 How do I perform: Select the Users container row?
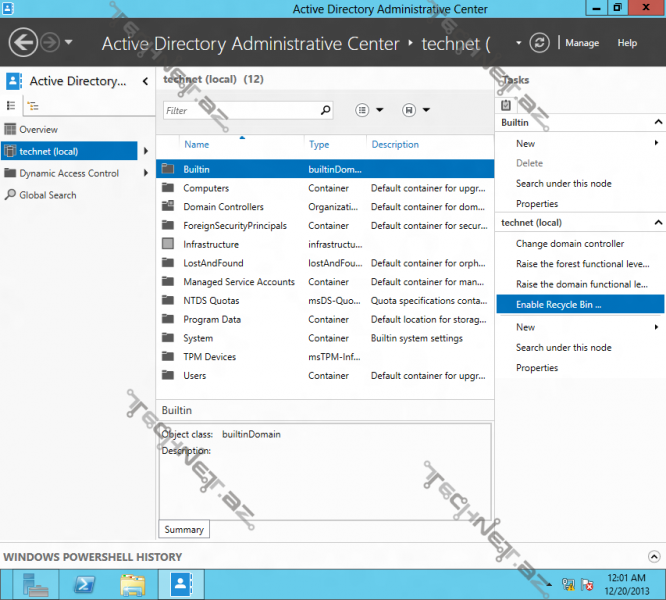(x=325, y=375)
